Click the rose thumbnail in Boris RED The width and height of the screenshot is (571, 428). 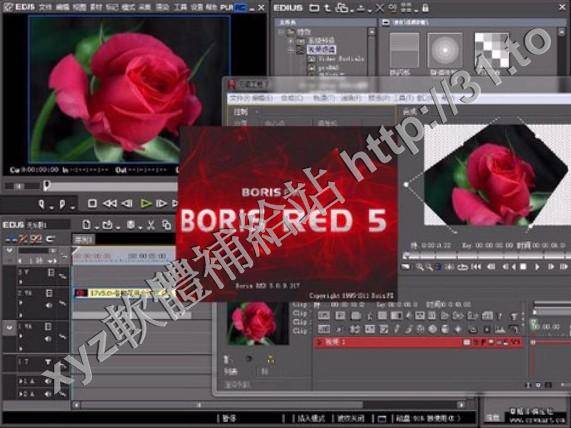(257, 323)
